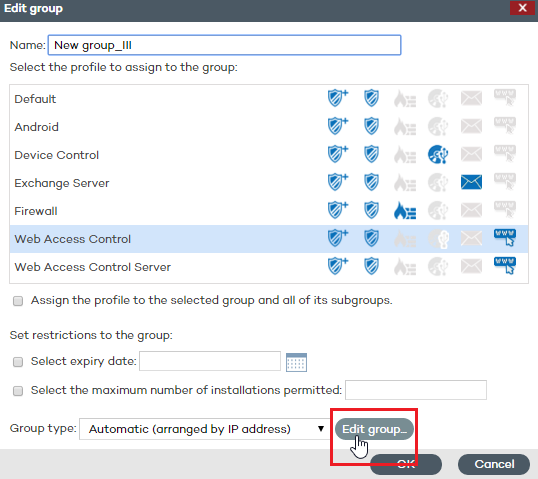Click the Exchange Server mail envelope icon
The width and height of the screenshot is (538, 479).
tap(471, 182)
